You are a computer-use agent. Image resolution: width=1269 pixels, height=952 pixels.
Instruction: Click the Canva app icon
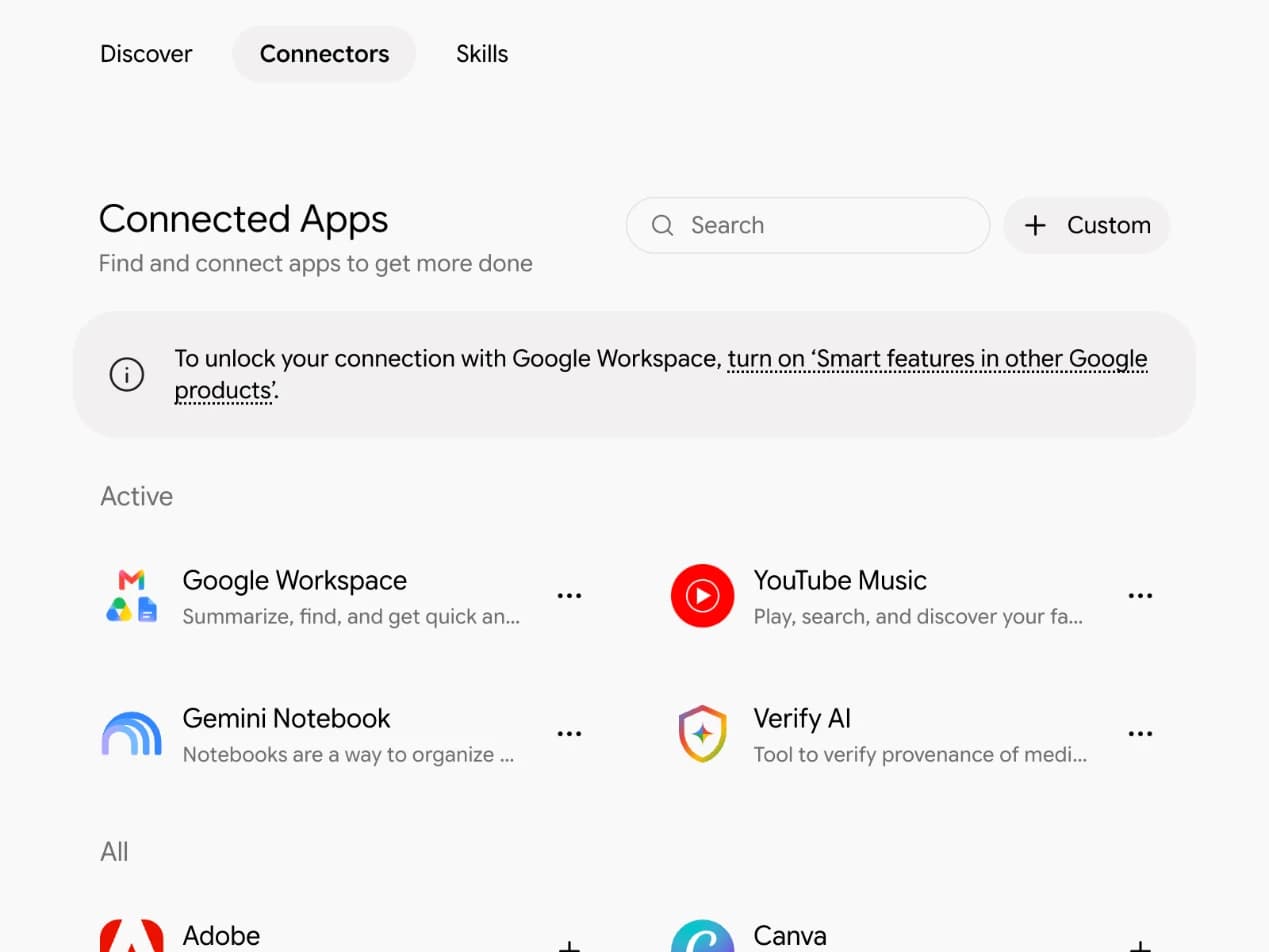click(x=702, y=935)
